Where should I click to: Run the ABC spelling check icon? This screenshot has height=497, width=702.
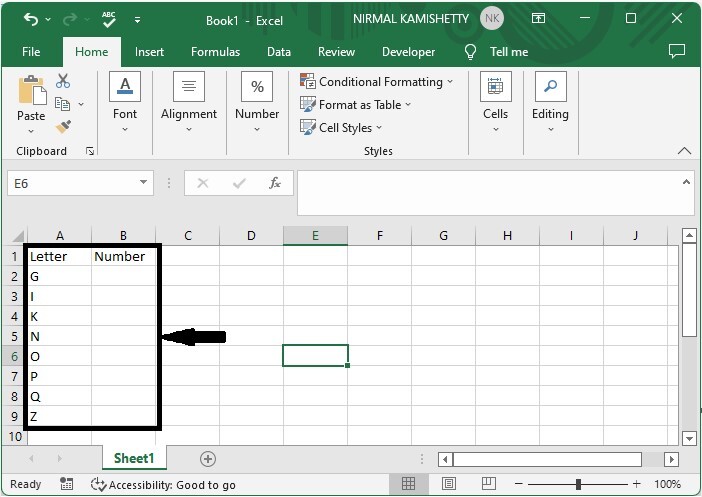point(108,19)
